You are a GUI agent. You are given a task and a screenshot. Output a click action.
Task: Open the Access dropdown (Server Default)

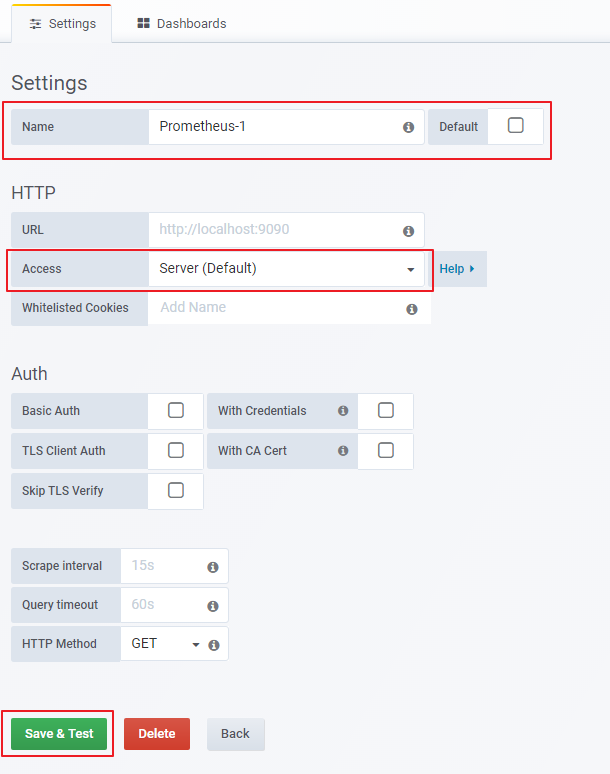(x=286, y=269)
